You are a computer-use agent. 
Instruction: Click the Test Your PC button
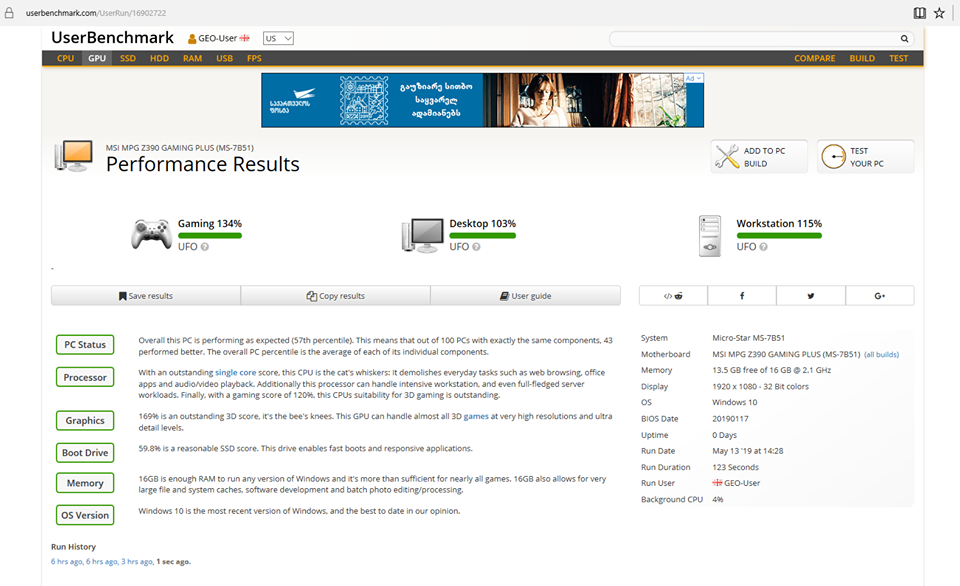[x=866, y=157]
